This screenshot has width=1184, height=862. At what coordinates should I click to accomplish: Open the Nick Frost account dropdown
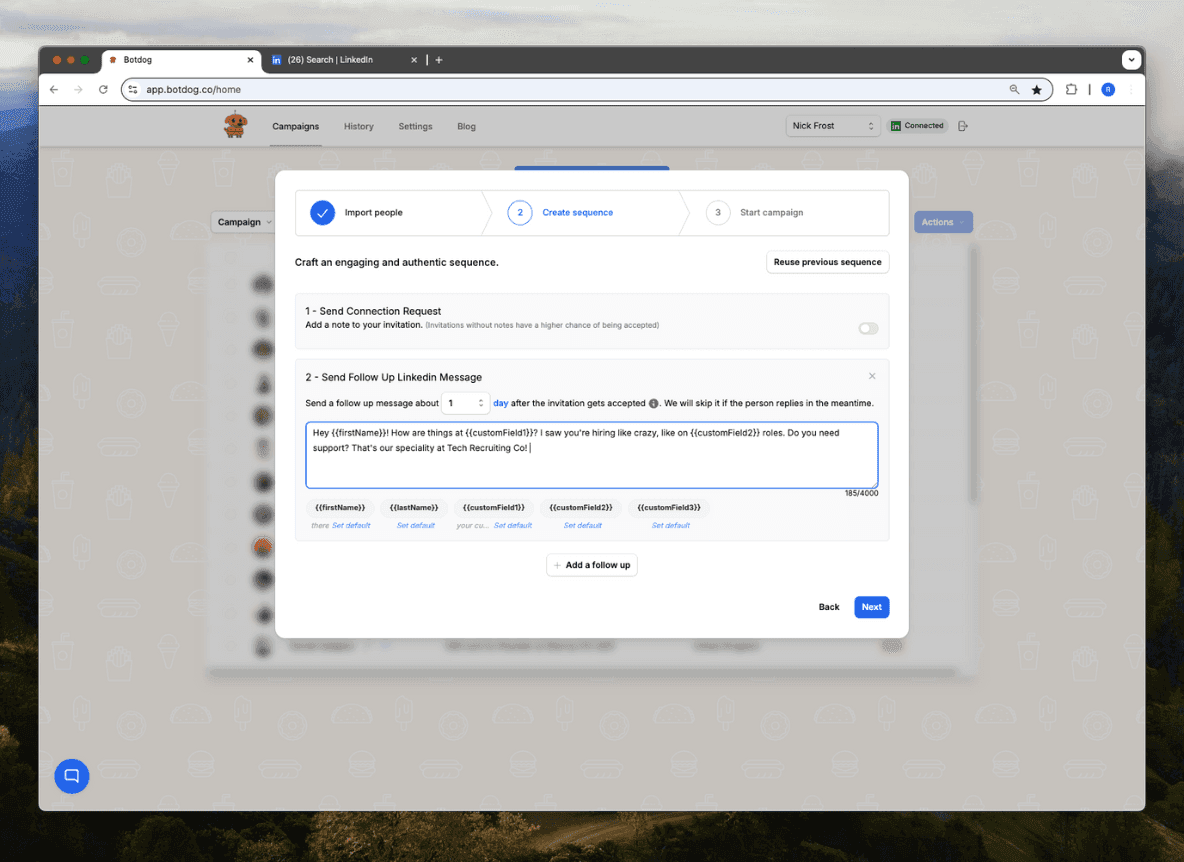click(x=833, y=125)
